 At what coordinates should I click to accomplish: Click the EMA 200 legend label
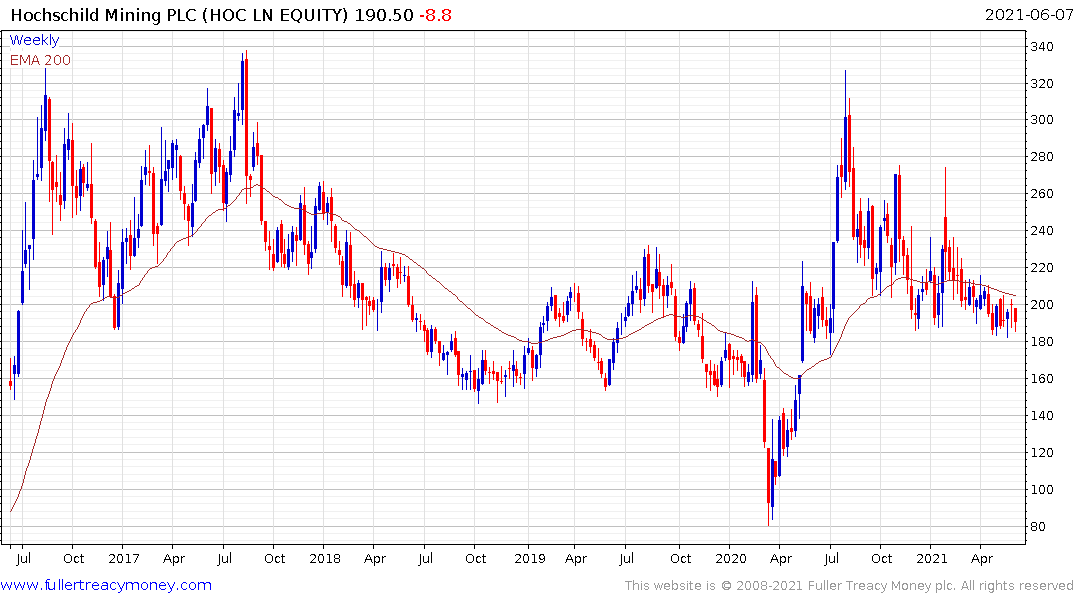click(x=40, y=60)
